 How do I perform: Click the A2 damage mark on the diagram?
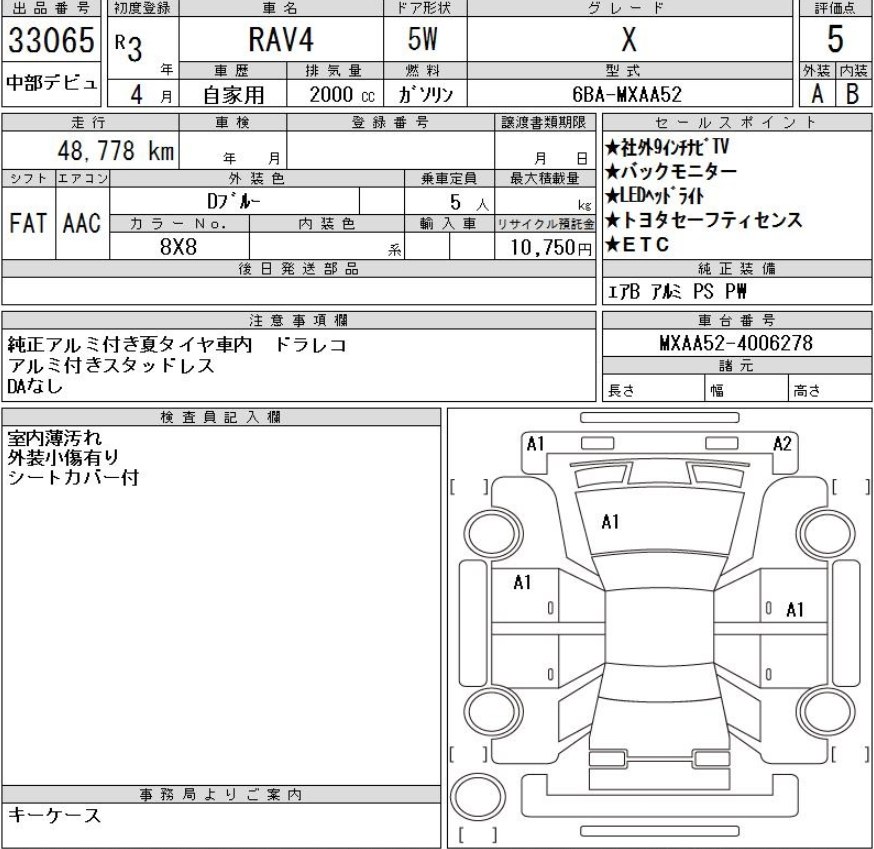point(782,444)
